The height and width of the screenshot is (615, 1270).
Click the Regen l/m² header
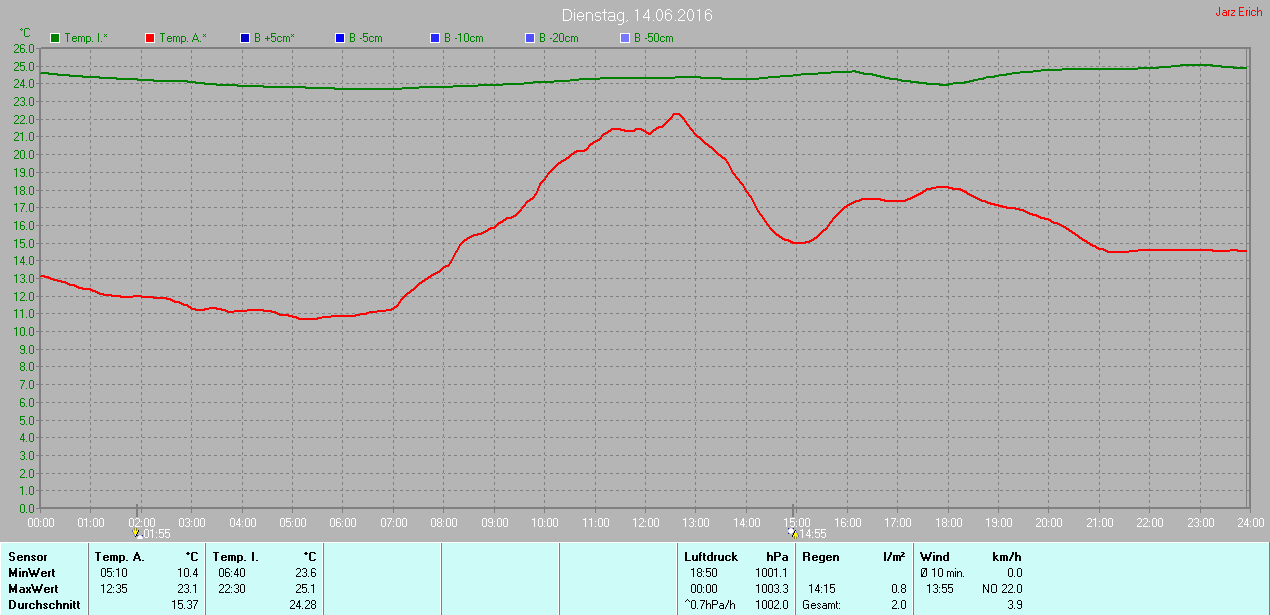[x=853, y=557]
